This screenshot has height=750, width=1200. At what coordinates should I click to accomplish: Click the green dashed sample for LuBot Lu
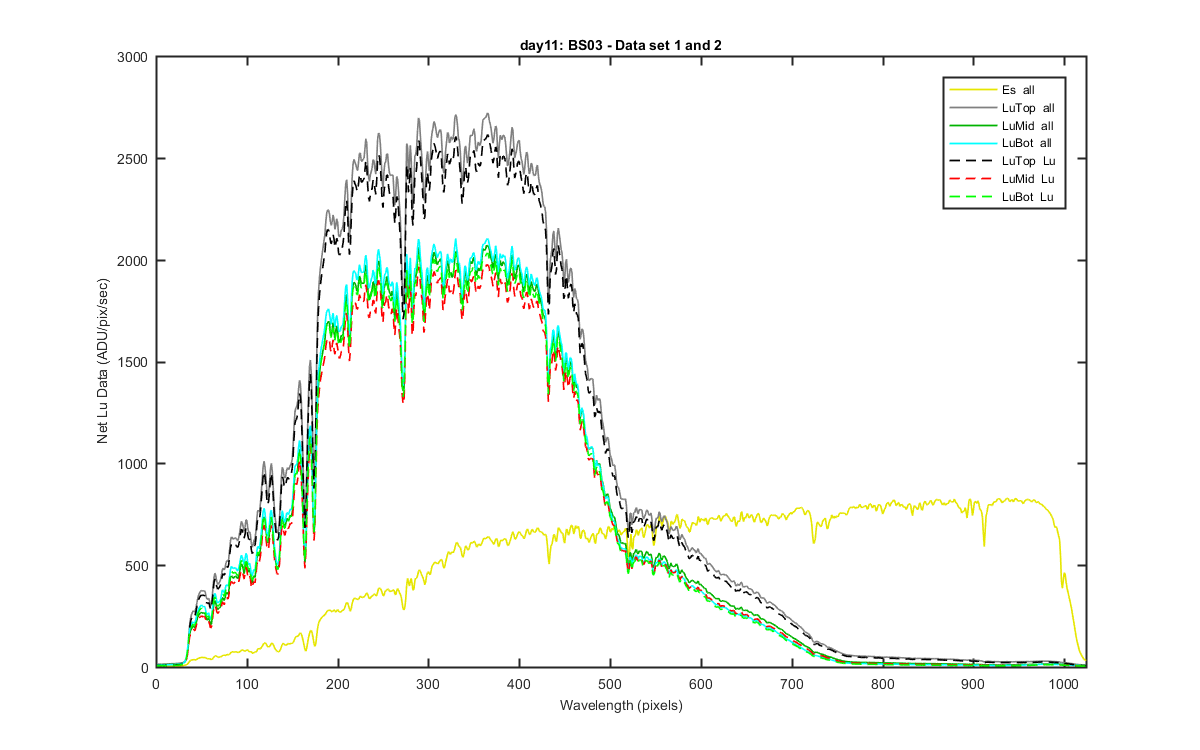[972, 198]
